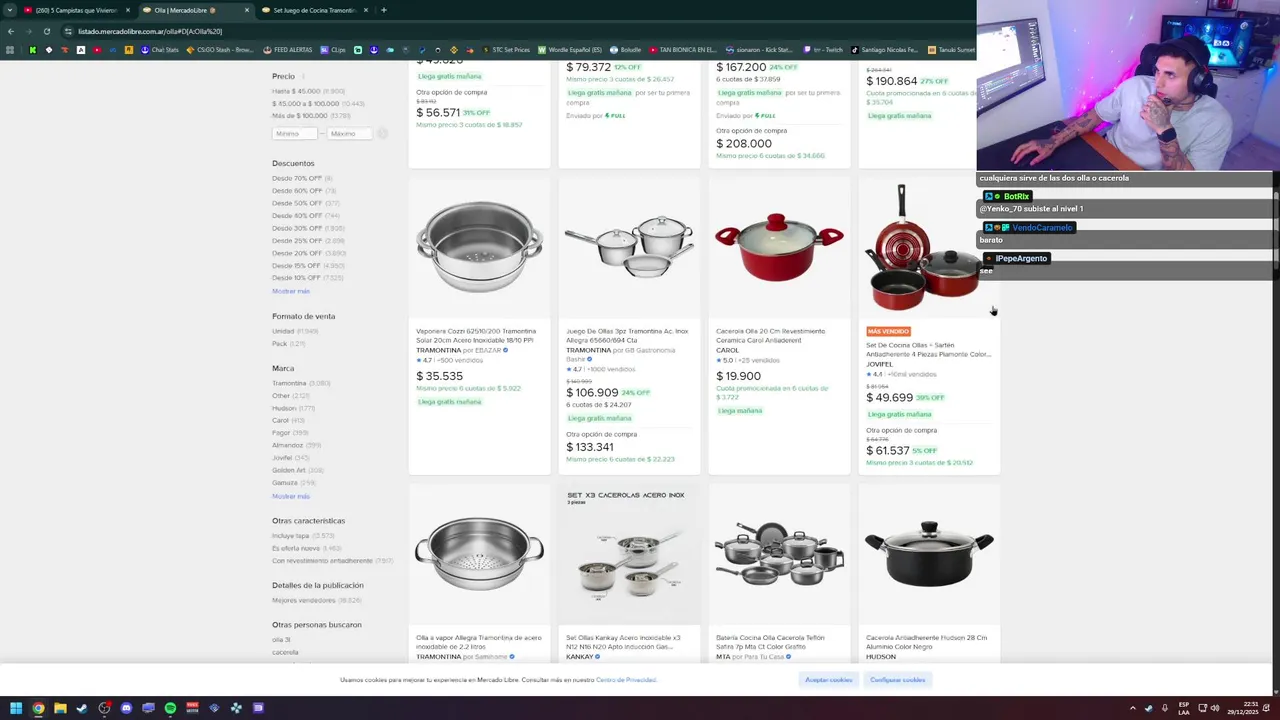
Task: Click the Mínimo price field
Action: pos(294,133)
